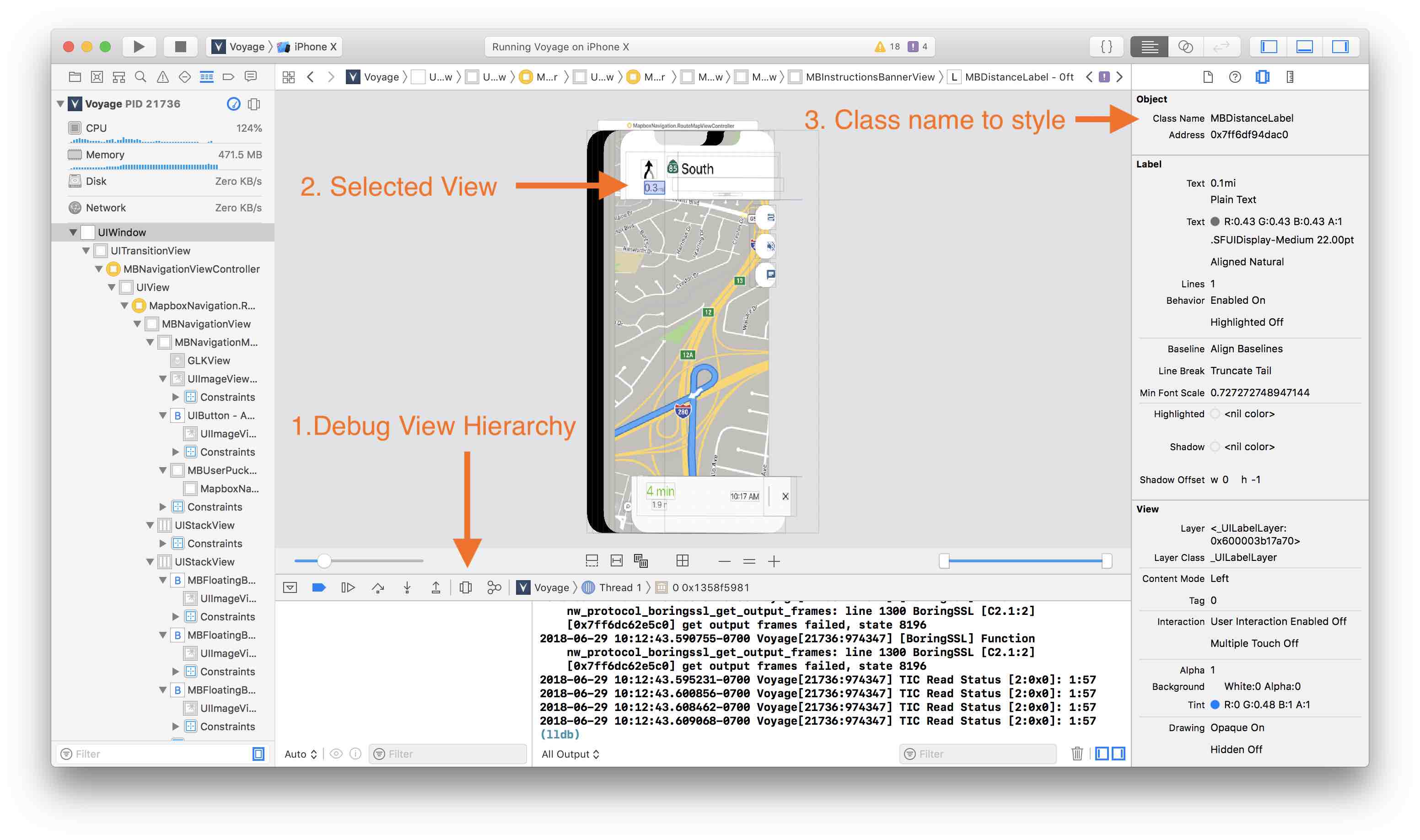Click the Debug Memory Graph icon
1420x840 pixels.
pos(494,587)
